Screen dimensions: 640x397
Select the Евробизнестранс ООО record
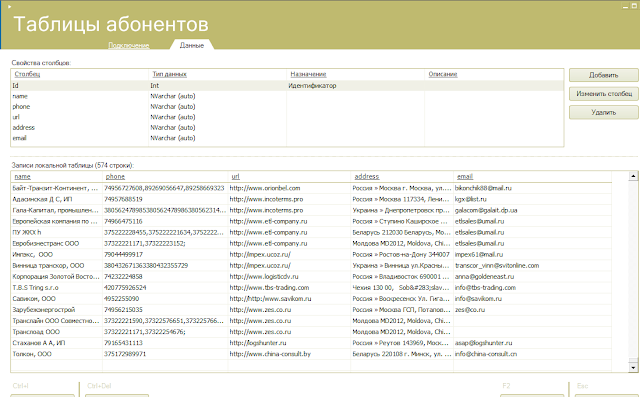click(311, 243)
